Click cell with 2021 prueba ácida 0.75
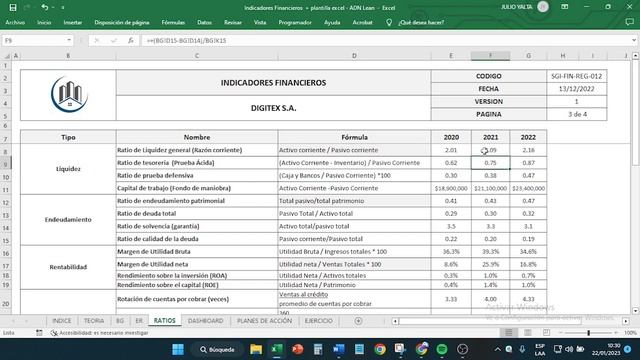The width and height of the screenshot is (640, 360). [x=490, y=163]
